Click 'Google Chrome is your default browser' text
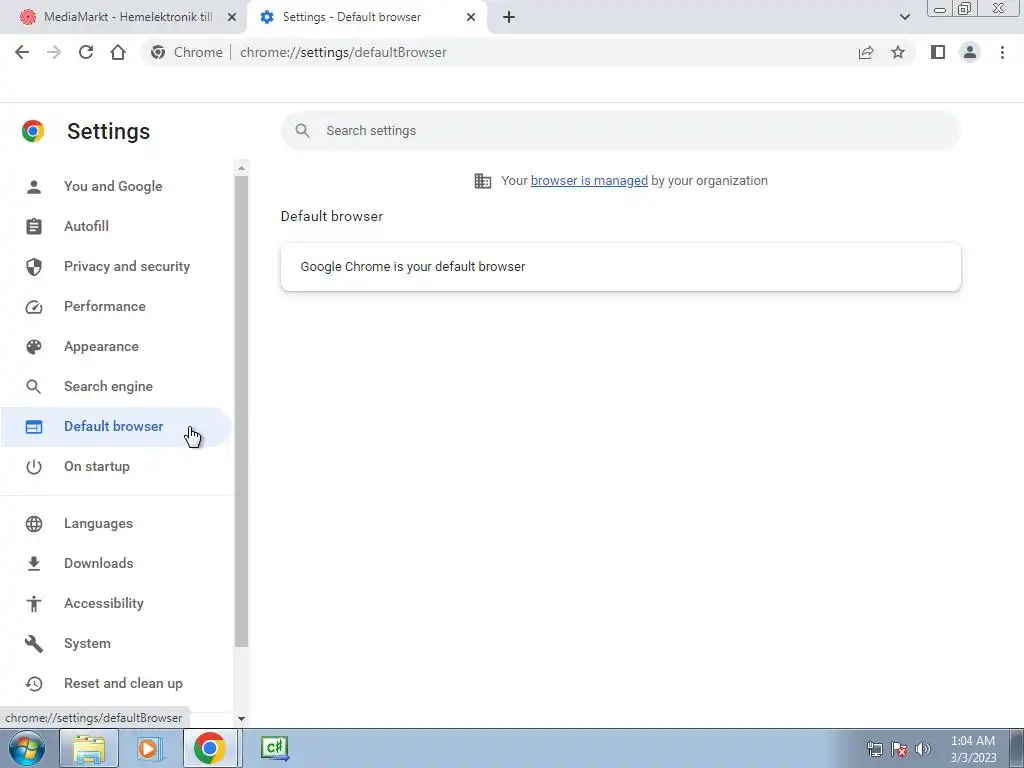Viewport: 1024px width, 768px height. click(413, 267)
